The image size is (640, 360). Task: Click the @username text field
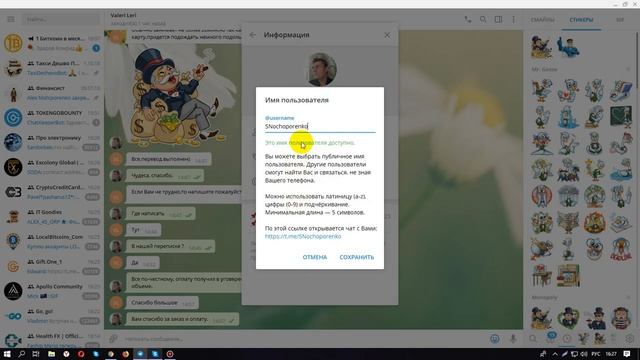320,127
